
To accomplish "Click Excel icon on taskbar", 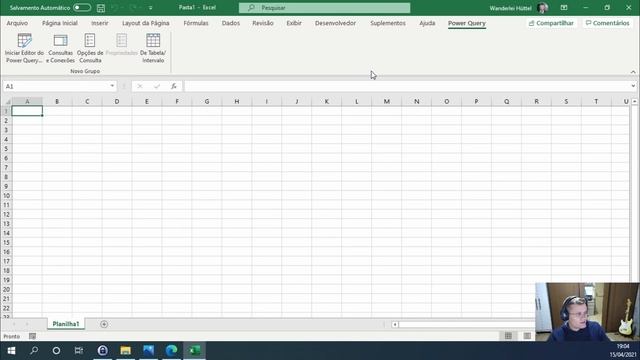I will [x=195, y=351].
